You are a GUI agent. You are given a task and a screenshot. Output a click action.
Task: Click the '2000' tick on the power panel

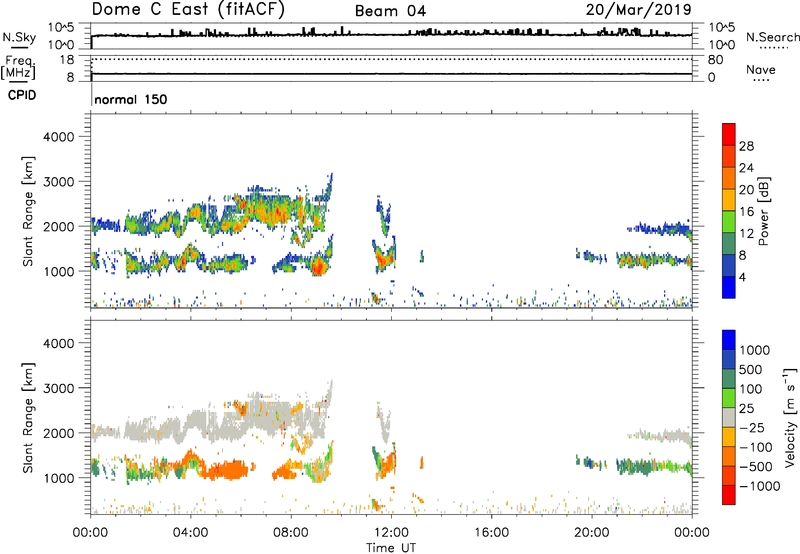pyautogui.click(x=59, y=226)
